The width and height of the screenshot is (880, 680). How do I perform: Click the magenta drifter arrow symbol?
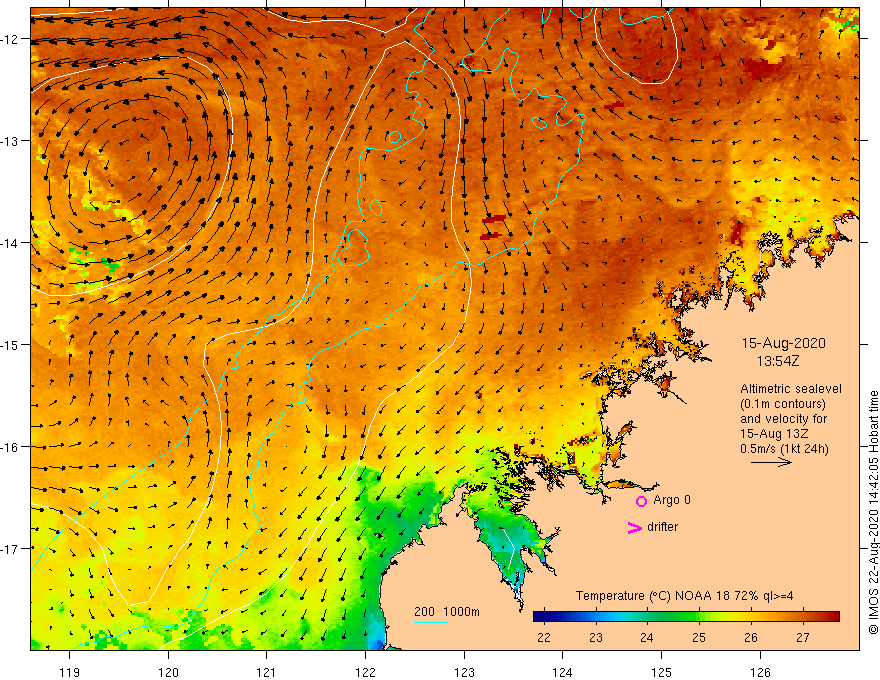(634, 527)
